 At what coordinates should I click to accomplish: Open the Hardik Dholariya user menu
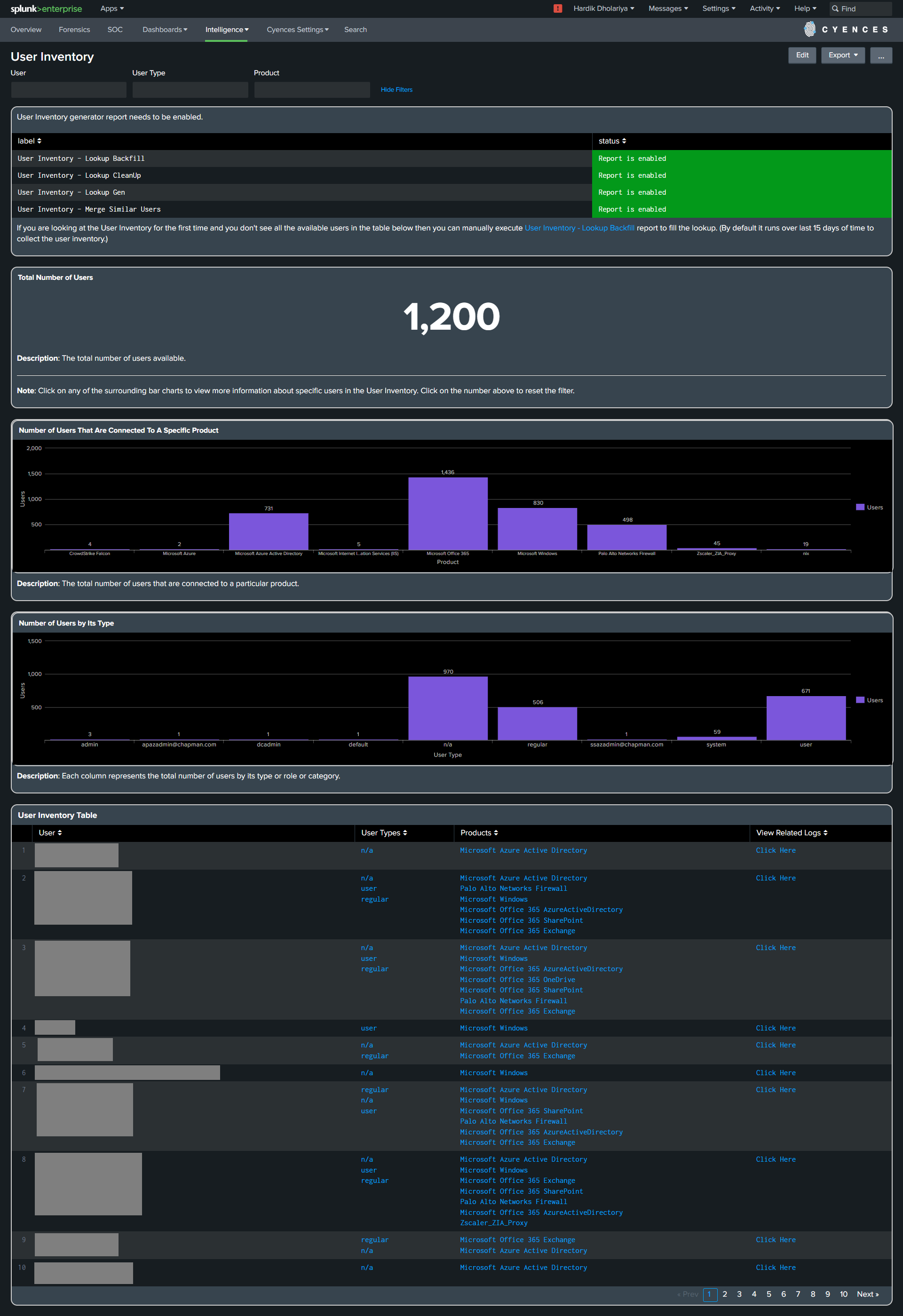(603, 8)
